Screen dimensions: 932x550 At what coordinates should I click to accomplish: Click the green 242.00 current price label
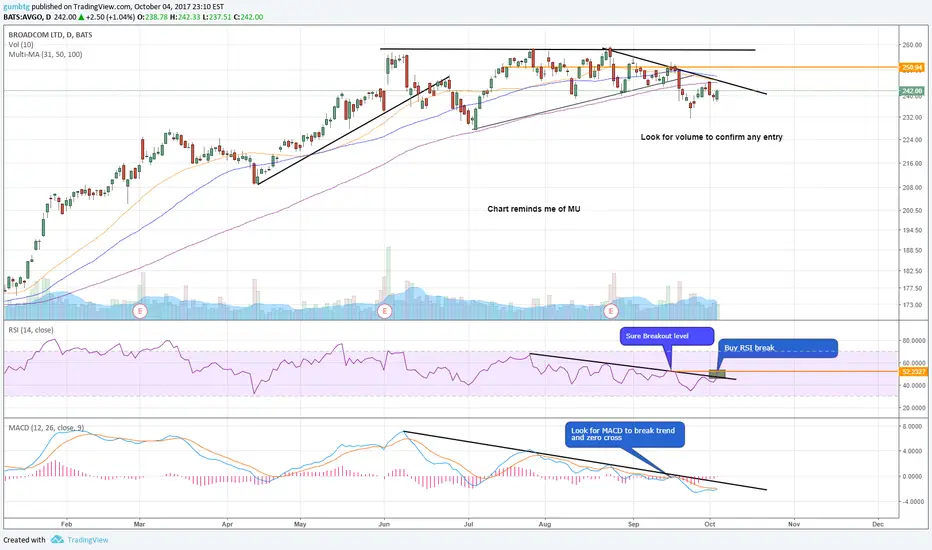(912, 91)
